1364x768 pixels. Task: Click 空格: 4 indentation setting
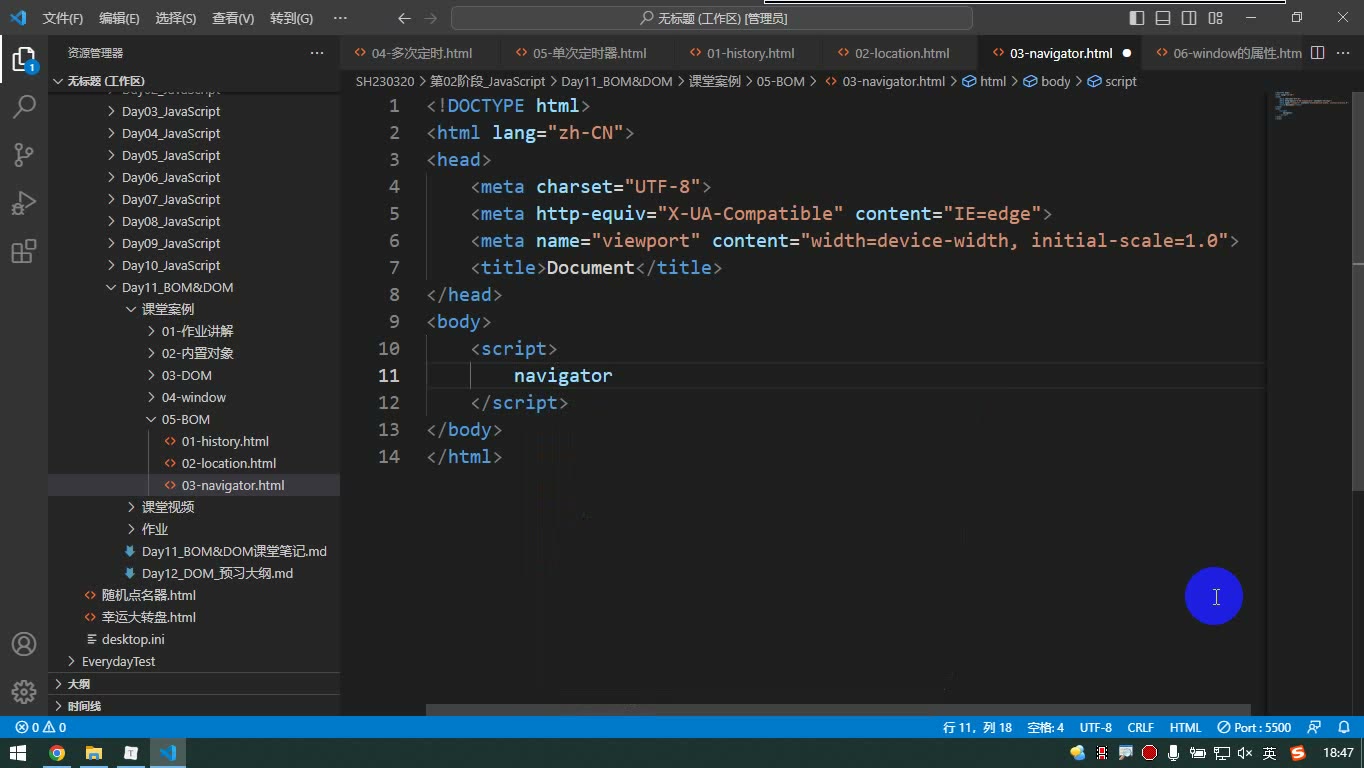coord(1046,727)
